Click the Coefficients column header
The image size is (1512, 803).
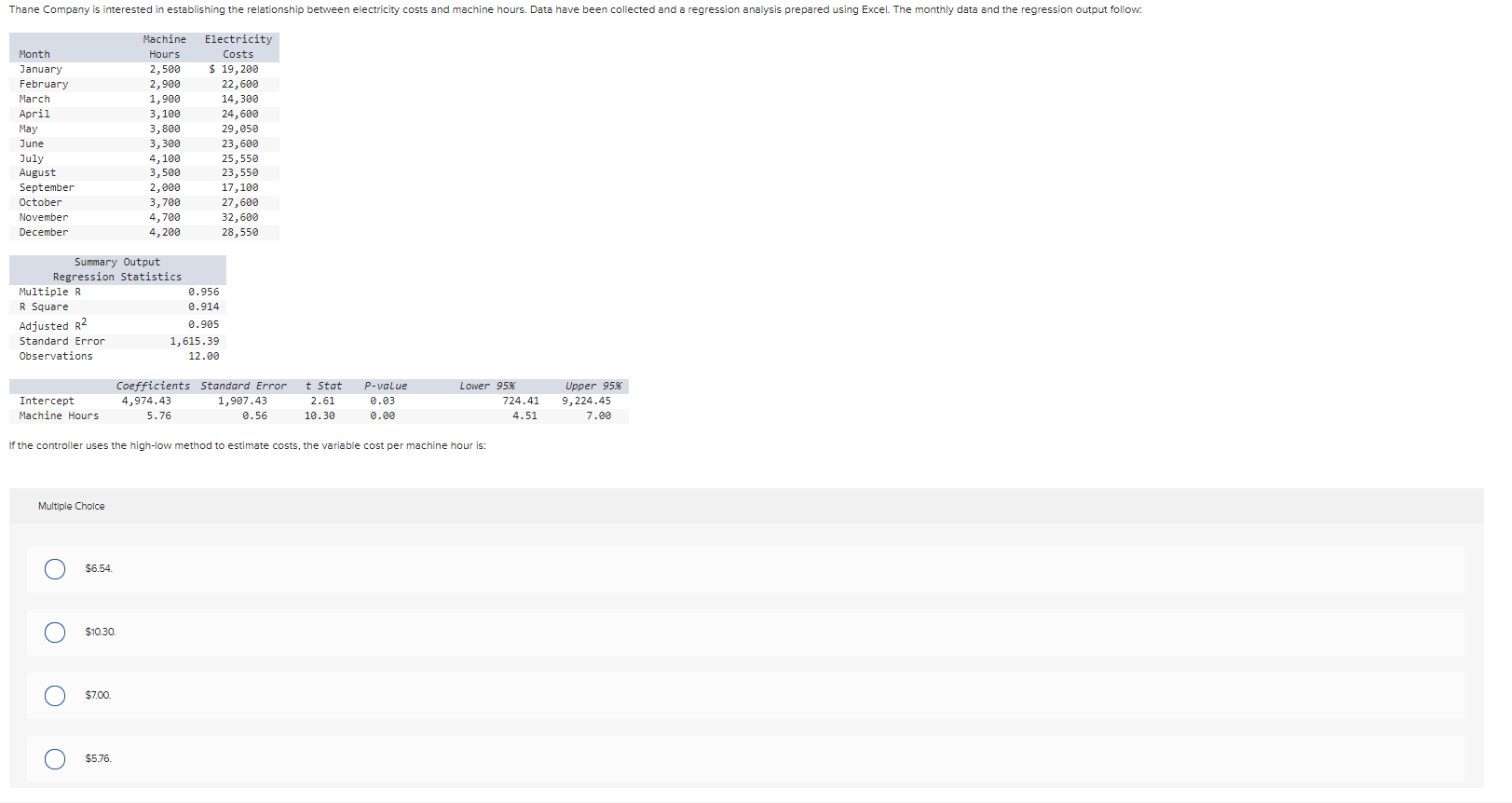(x=153, y=387)
